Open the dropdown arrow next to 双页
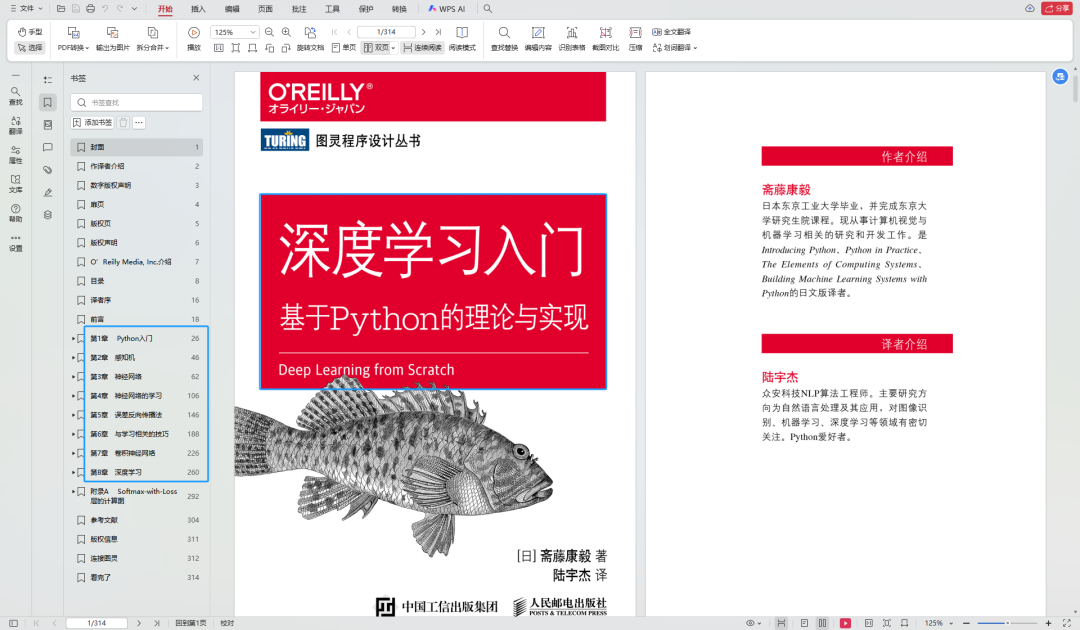Image resolution: width=1080 pixels, height=630 pixels. [393, 48]
